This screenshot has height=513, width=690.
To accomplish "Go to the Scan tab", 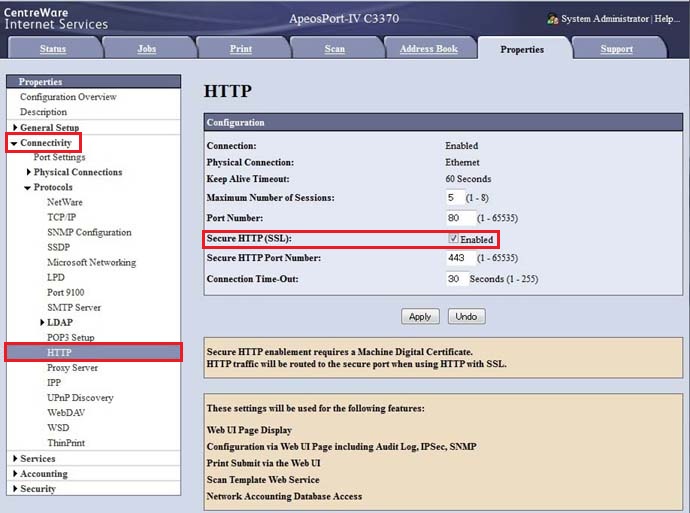I will (x=334, y=49).
